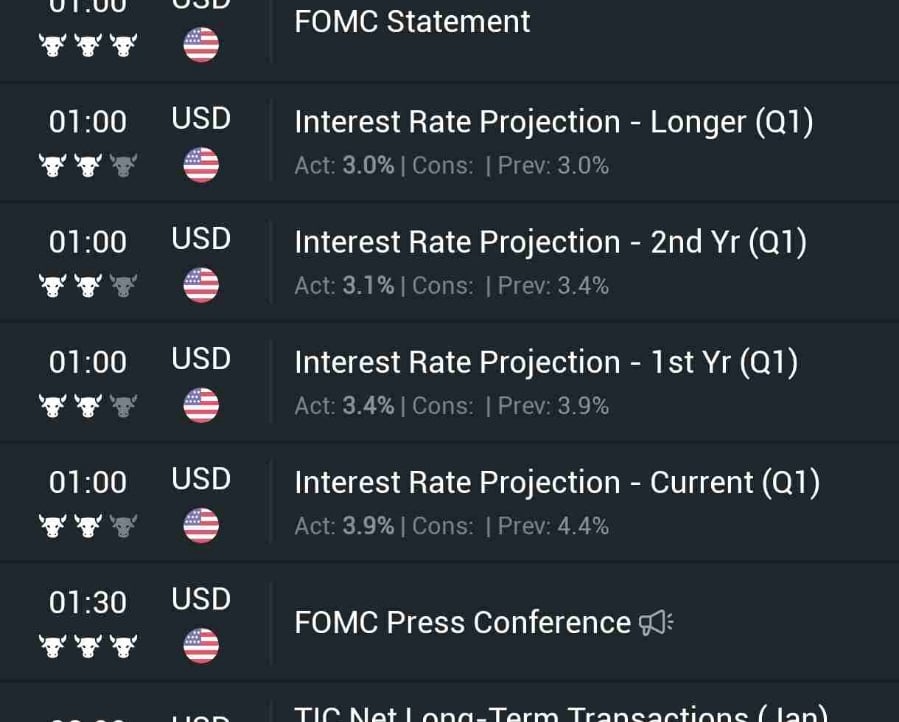Viewport: 899px width, 722px height.
Task: Open Interest Rate Projection - Longer (Q1)
Action: click(x=450, y=143)
